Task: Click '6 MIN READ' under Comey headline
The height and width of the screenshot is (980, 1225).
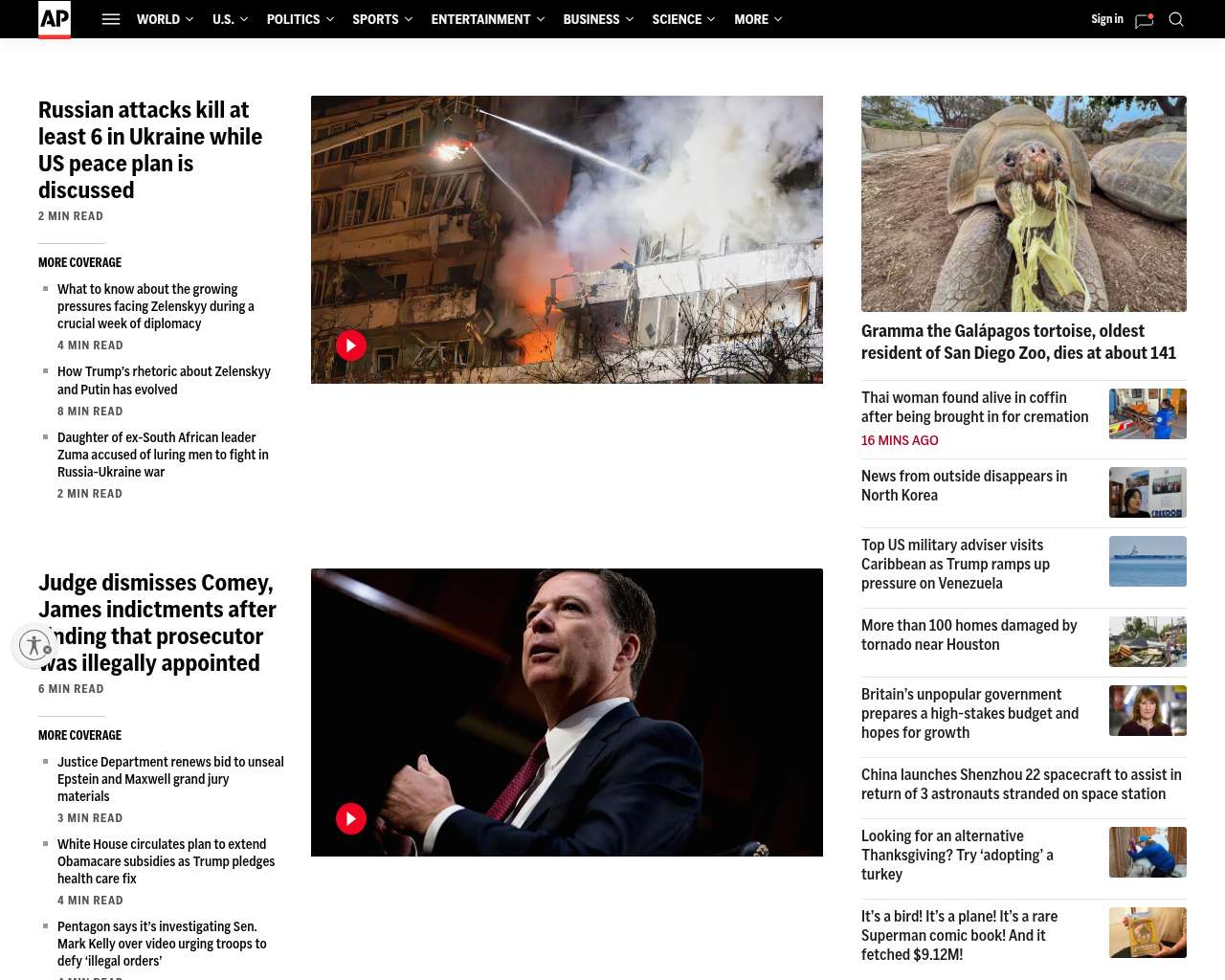Action: pos(71,689)
